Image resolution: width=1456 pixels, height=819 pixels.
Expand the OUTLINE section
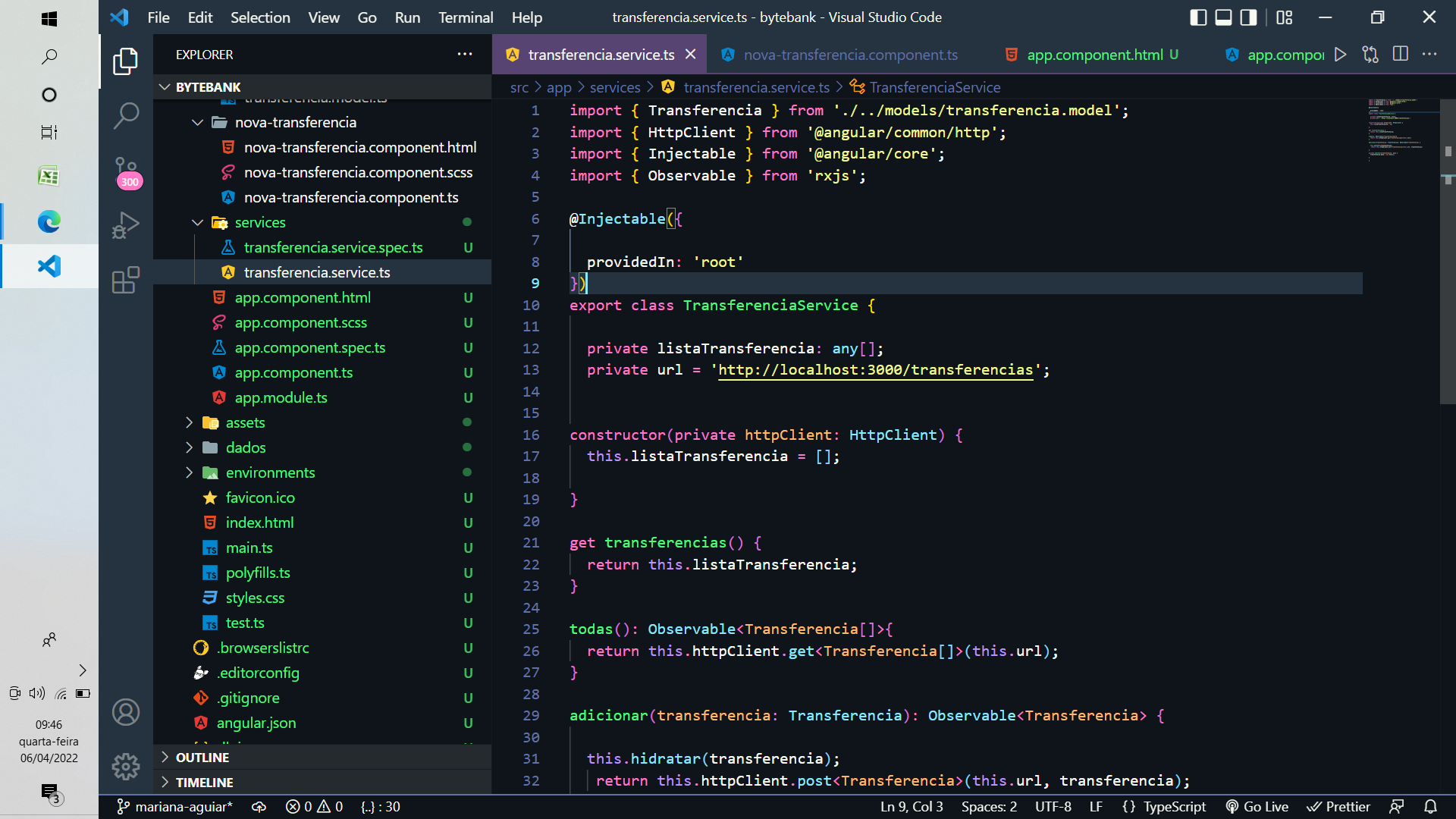322,758
